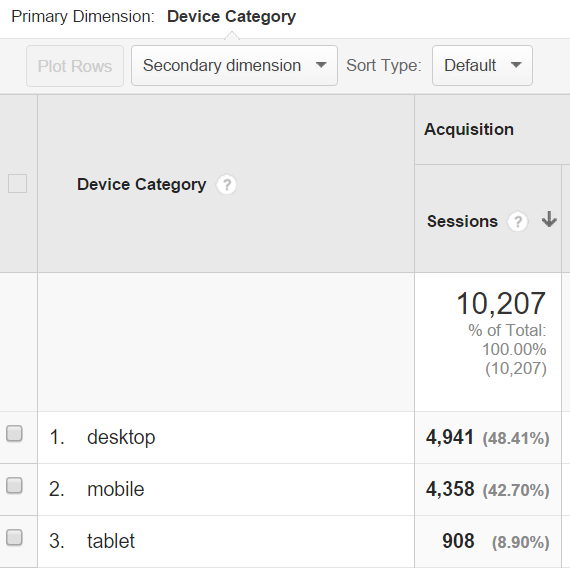Click the Acquisition group header

[x=469, y=129]
